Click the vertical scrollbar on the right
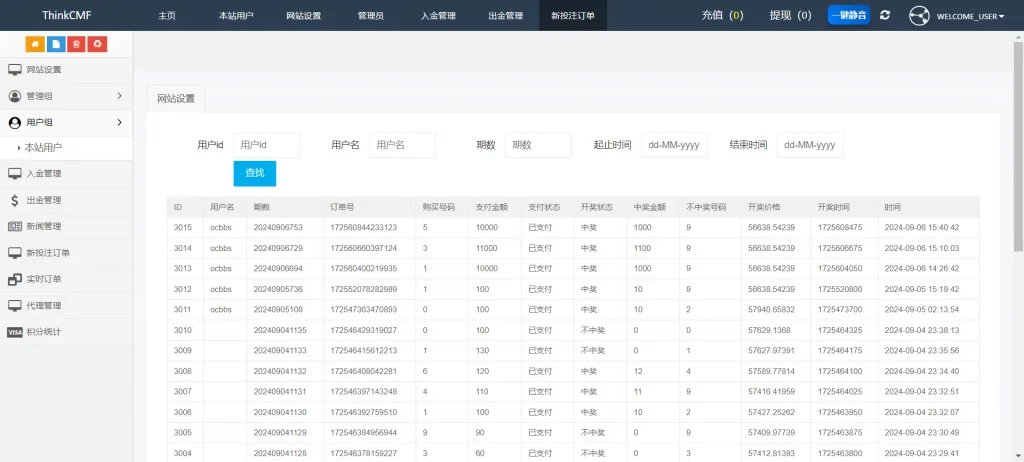1024x462 pixels. pyautogui.click(x=1018, y=150)
